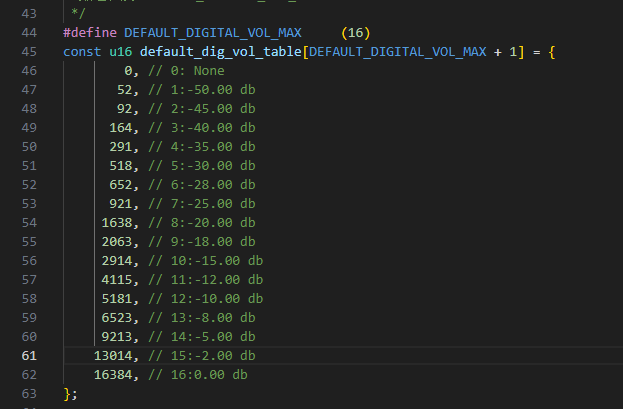Click the comment '// 9:-18.00 db'
Image resolution: width=623 pixels, height=409 pixels.
click(x=202, y=242)
